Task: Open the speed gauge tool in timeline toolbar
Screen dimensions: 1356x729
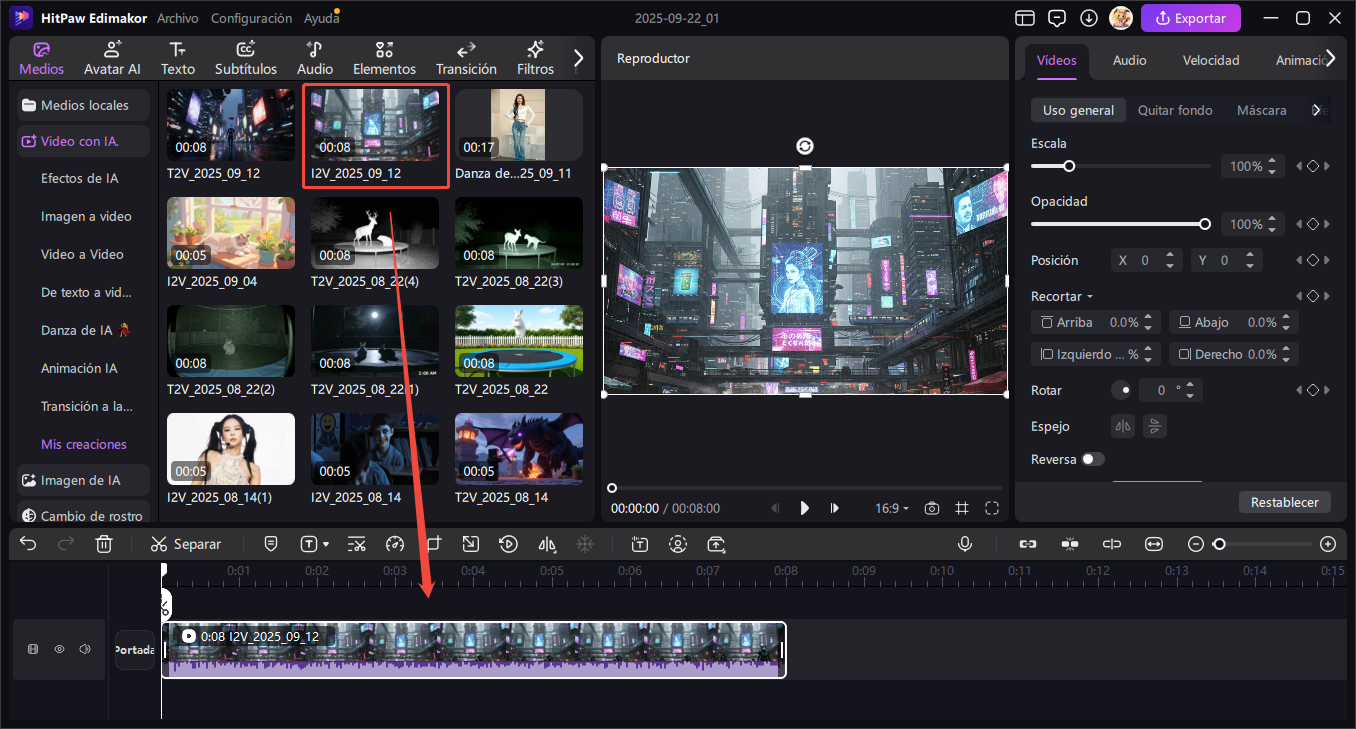Action: point(394,544)
